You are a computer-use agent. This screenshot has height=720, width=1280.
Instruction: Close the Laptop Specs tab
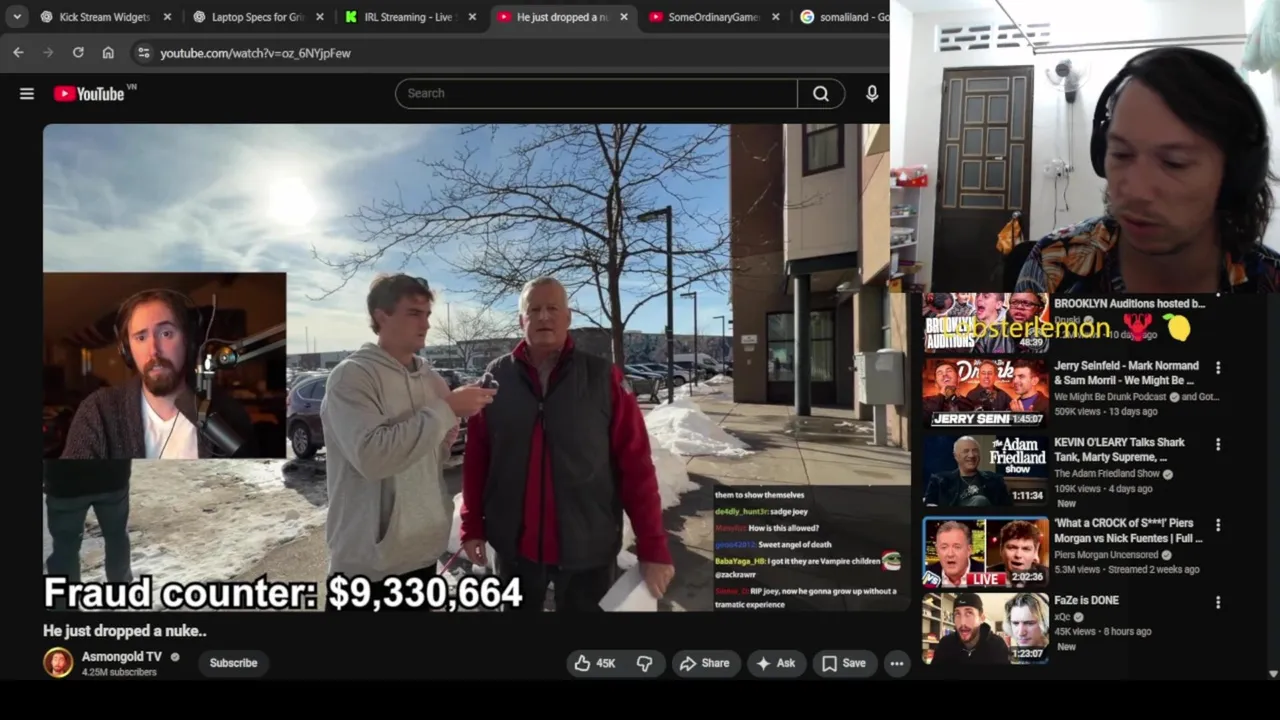pyautogui.click(x=320, y=17)
